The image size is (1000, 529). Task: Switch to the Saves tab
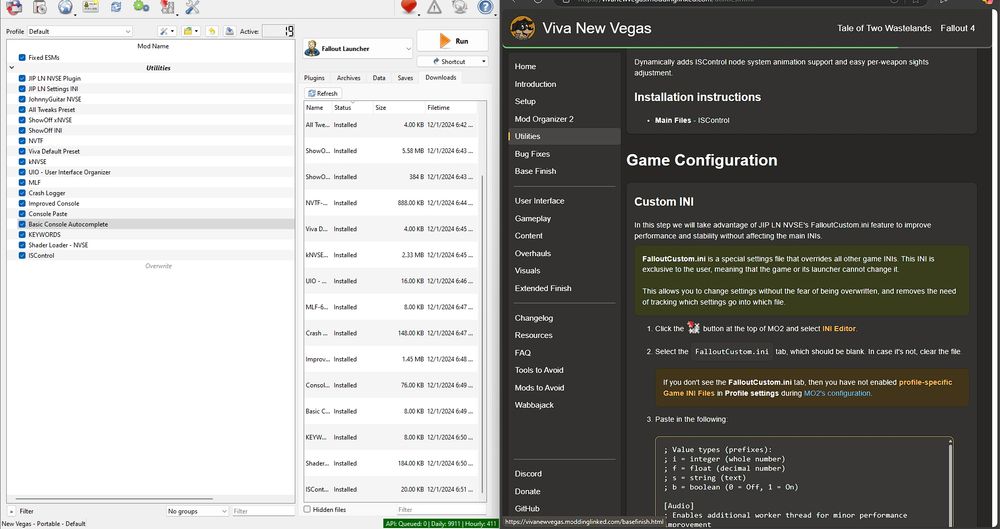pyautogui.click(x=405, y=78)
